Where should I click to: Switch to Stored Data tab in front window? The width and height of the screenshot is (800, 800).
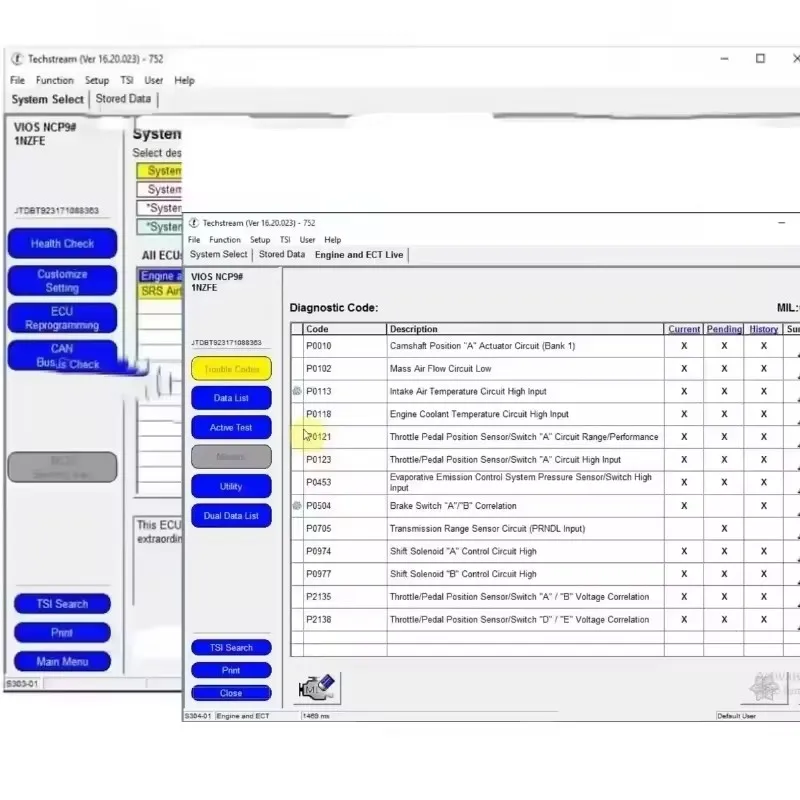click(x=282, y=254)
